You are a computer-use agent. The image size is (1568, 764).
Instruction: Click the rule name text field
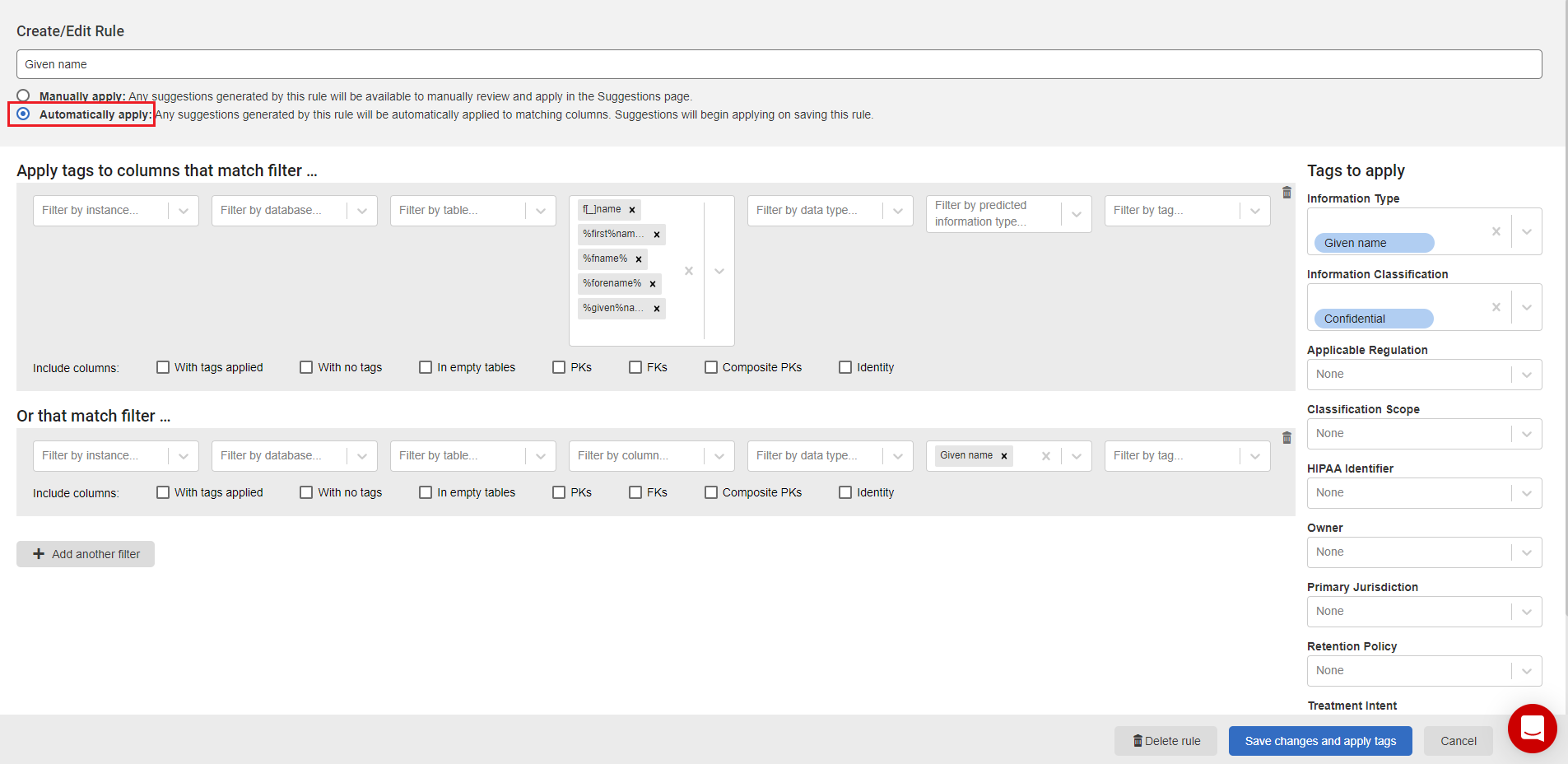pos(779,64)
